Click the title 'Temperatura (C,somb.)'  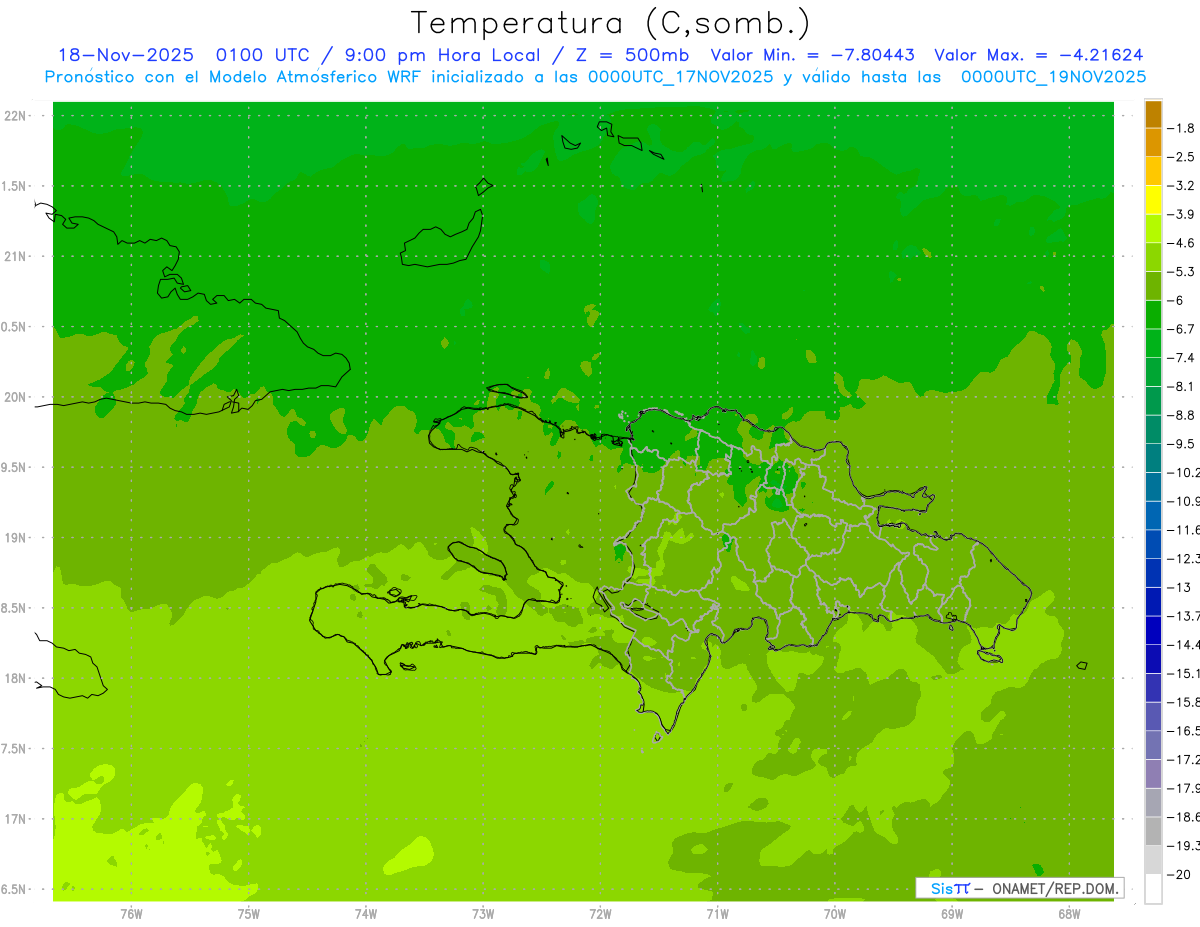611,23
